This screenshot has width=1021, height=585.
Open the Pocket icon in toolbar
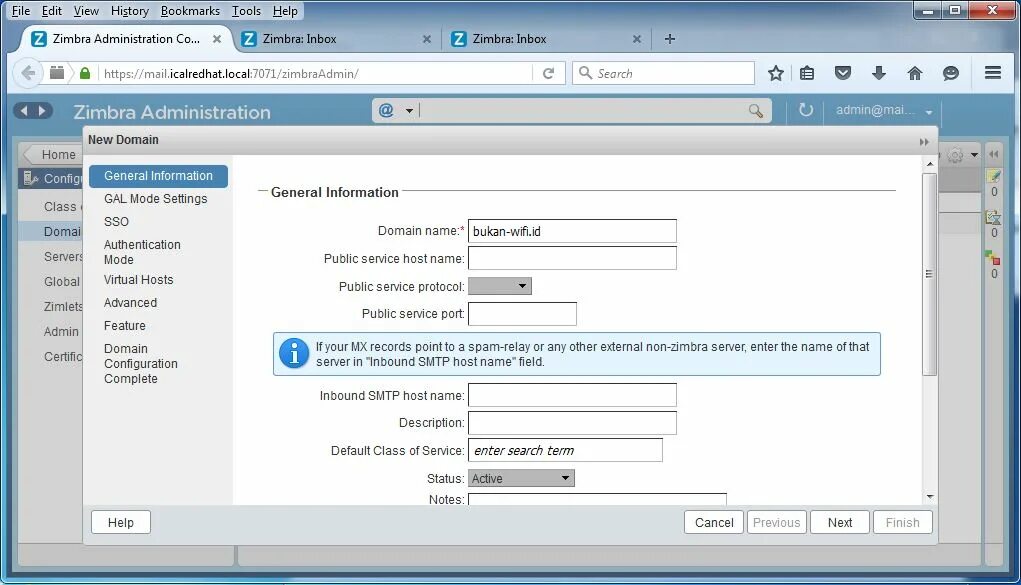[843, 73]
